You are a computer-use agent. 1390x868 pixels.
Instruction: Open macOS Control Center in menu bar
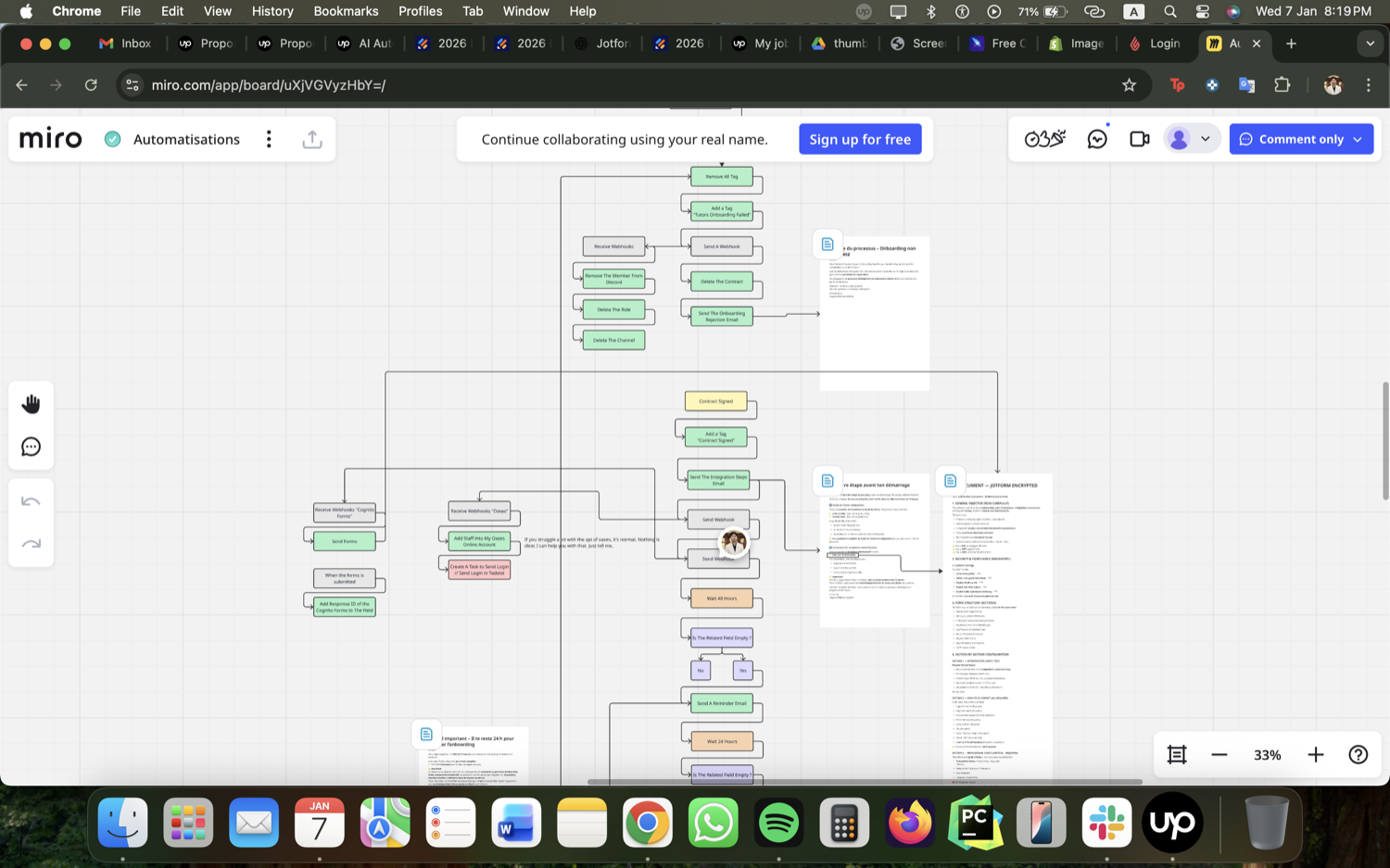click(1202, 11)
